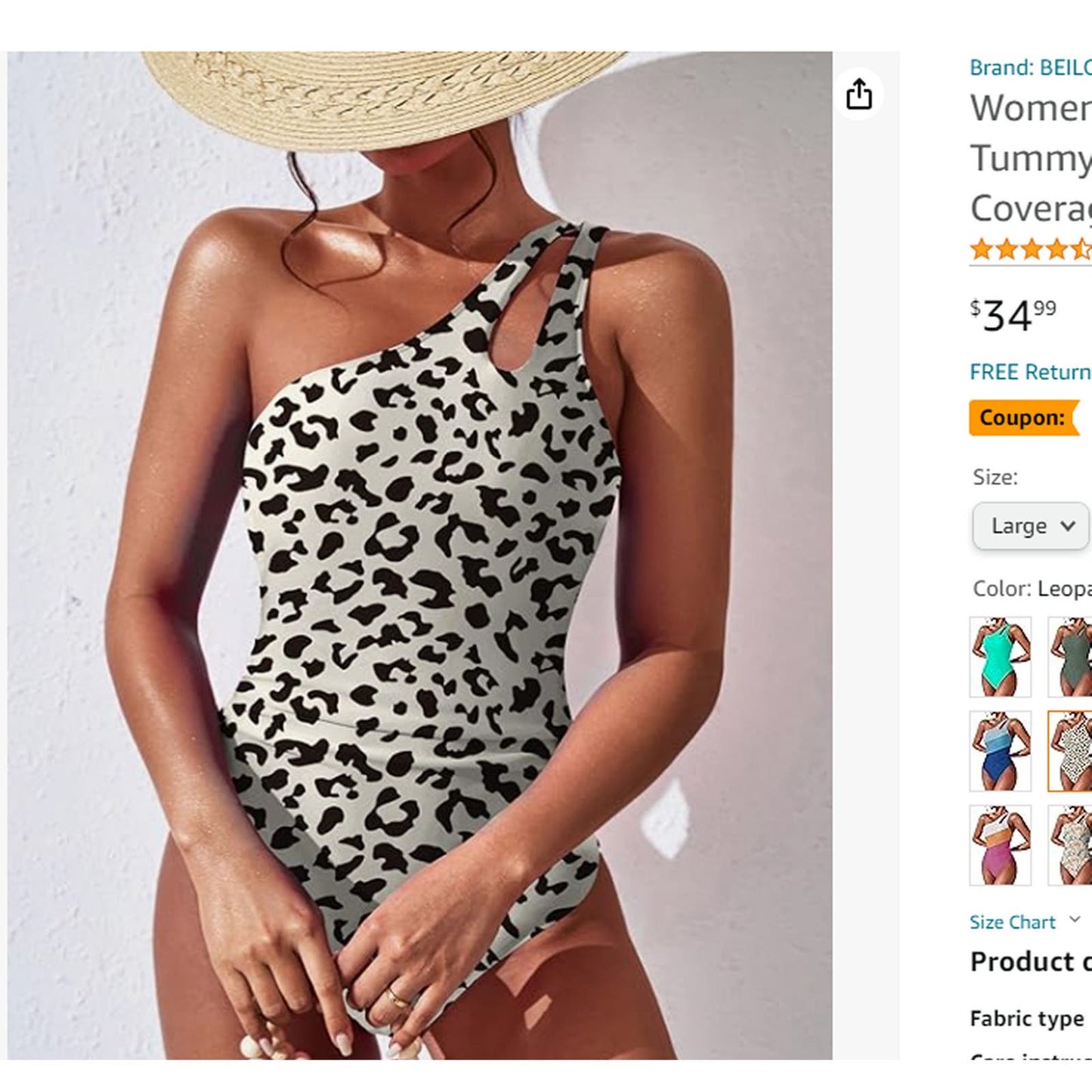Click the share icon beside product image
This screenshot has width=1092, height=1092.
[x=858, y=95]
